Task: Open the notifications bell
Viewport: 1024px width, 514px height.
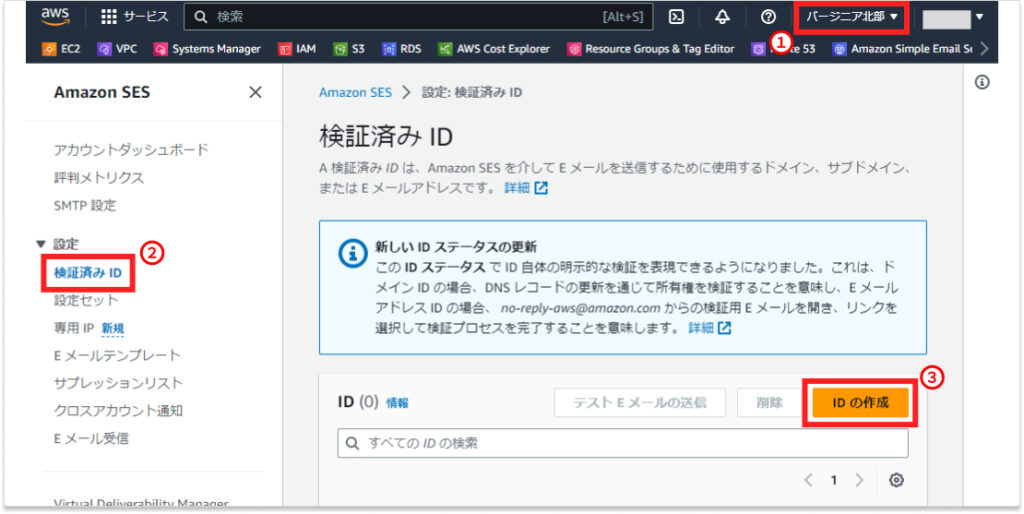Action: click(x=722, y=17)
